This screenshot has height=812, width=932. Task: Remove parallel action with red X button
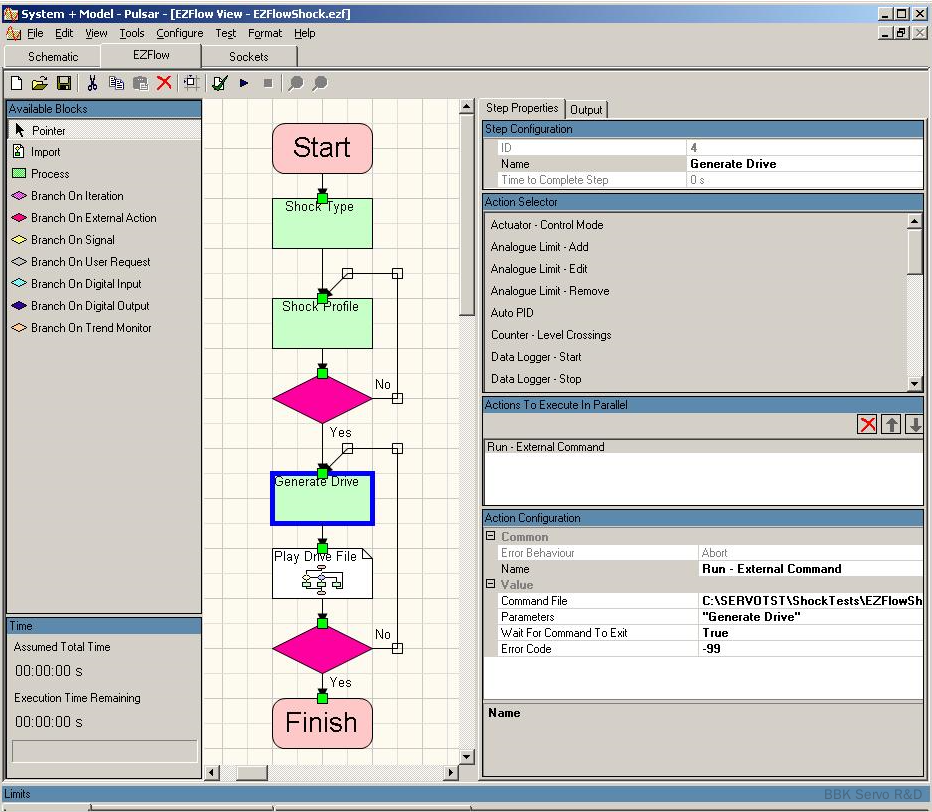coord(867,425)
